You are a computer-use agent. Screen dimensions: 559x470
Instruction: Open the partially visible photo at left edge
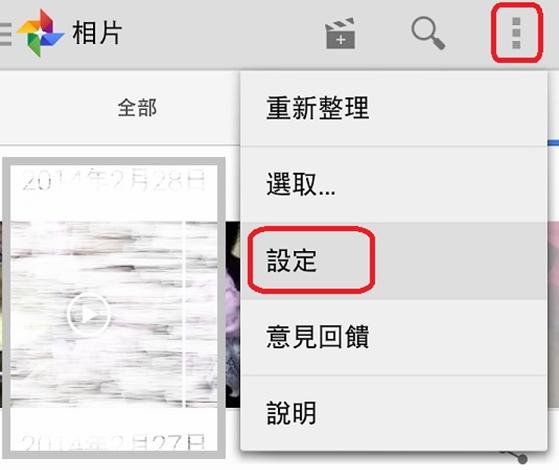click(1, 315)
